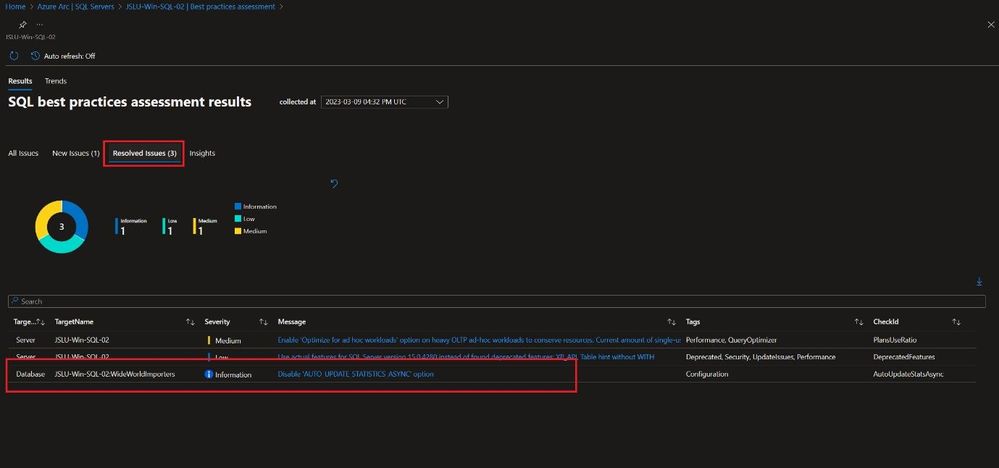Focus the Search input field
999x468 pixels.
[496, 301]
